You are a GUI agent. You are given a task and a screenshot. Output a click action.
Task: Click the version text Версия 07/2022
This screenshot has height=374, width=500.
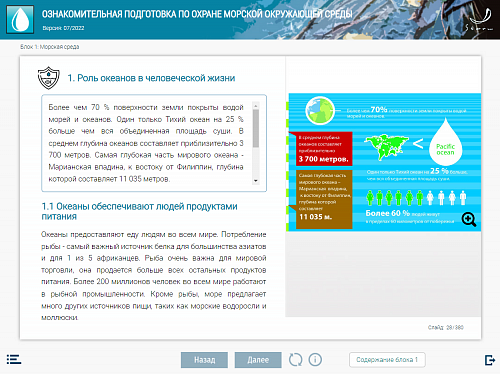point(63,28)
